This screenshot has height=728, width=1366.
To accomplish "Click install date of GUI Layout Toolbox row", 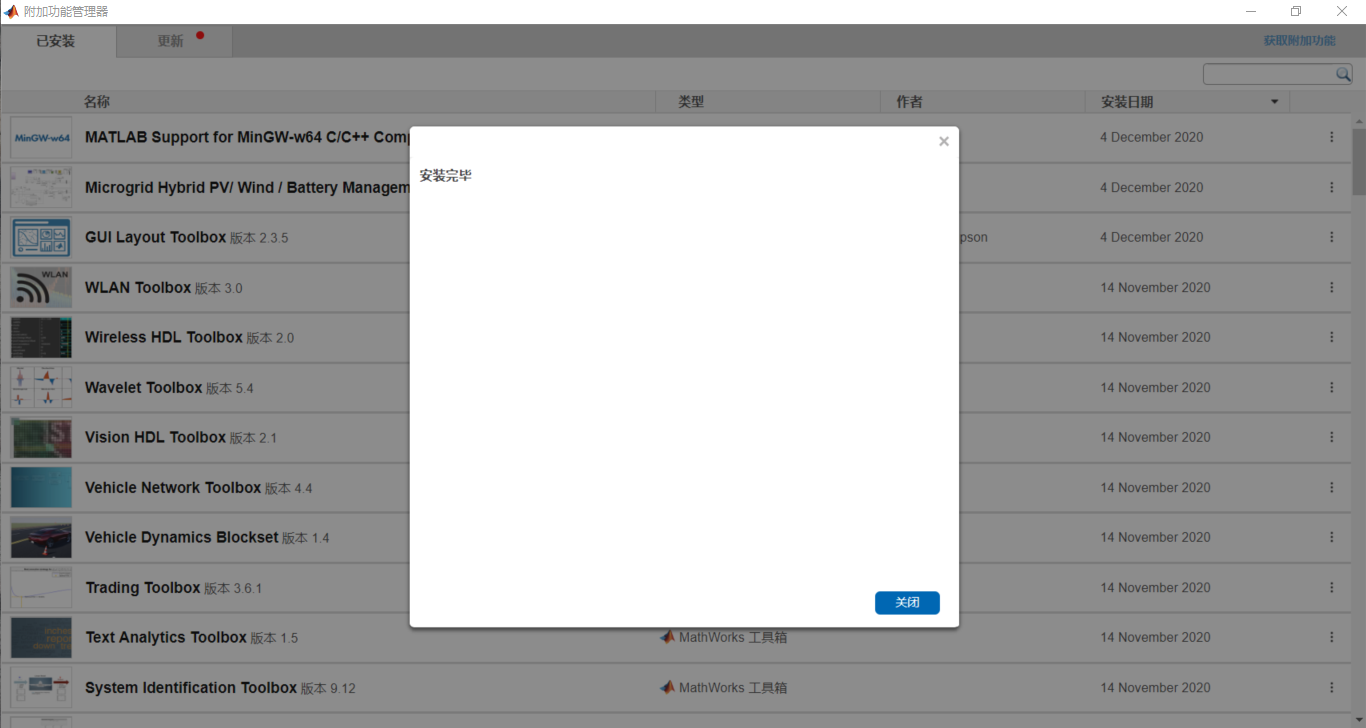I will pyautogui.click(x=1152, y=237).
